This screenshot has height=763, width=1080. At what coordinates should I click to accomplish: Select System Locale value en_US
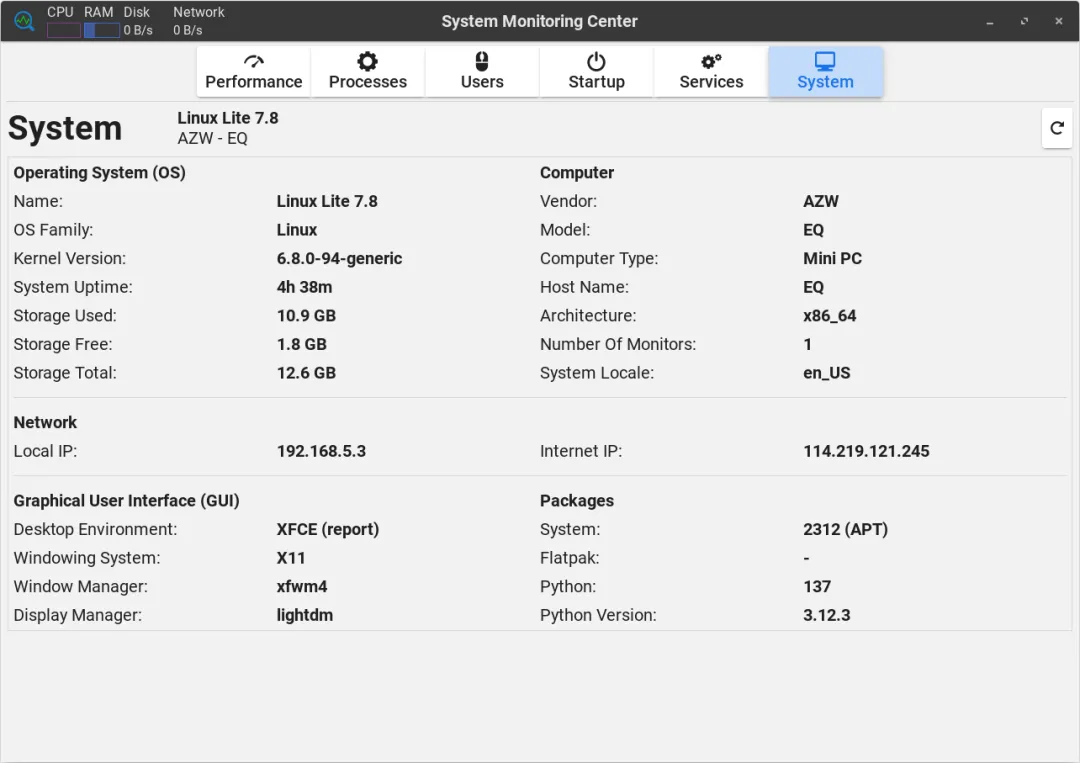[827, 373]
